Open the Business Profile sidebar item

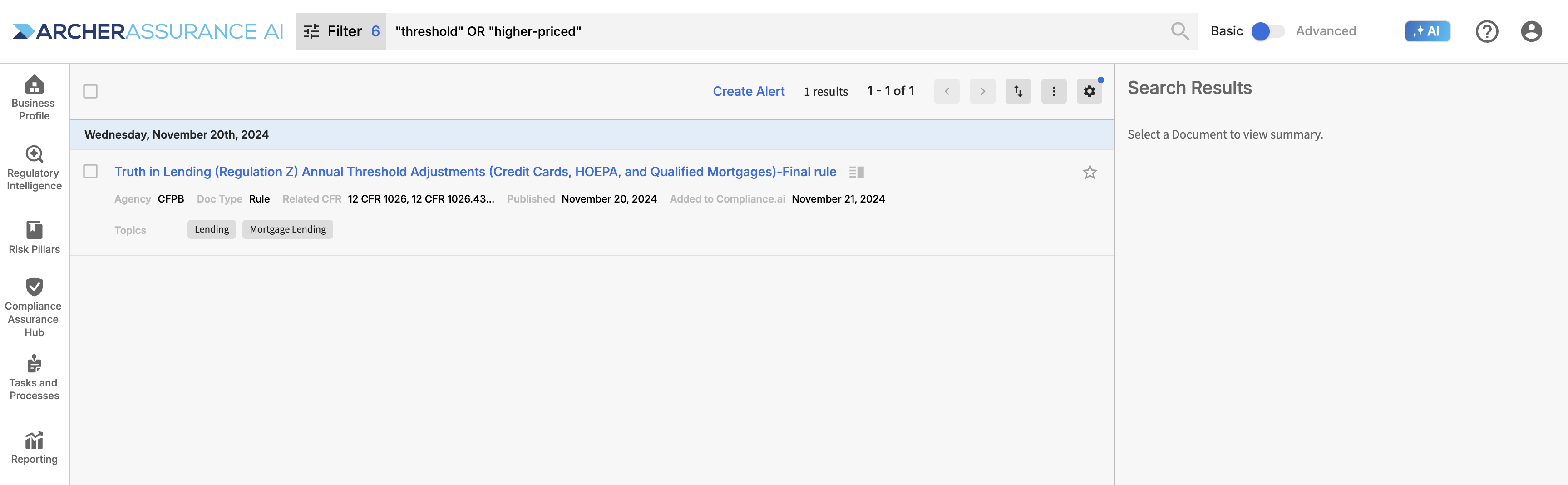(x=34, y=97)
